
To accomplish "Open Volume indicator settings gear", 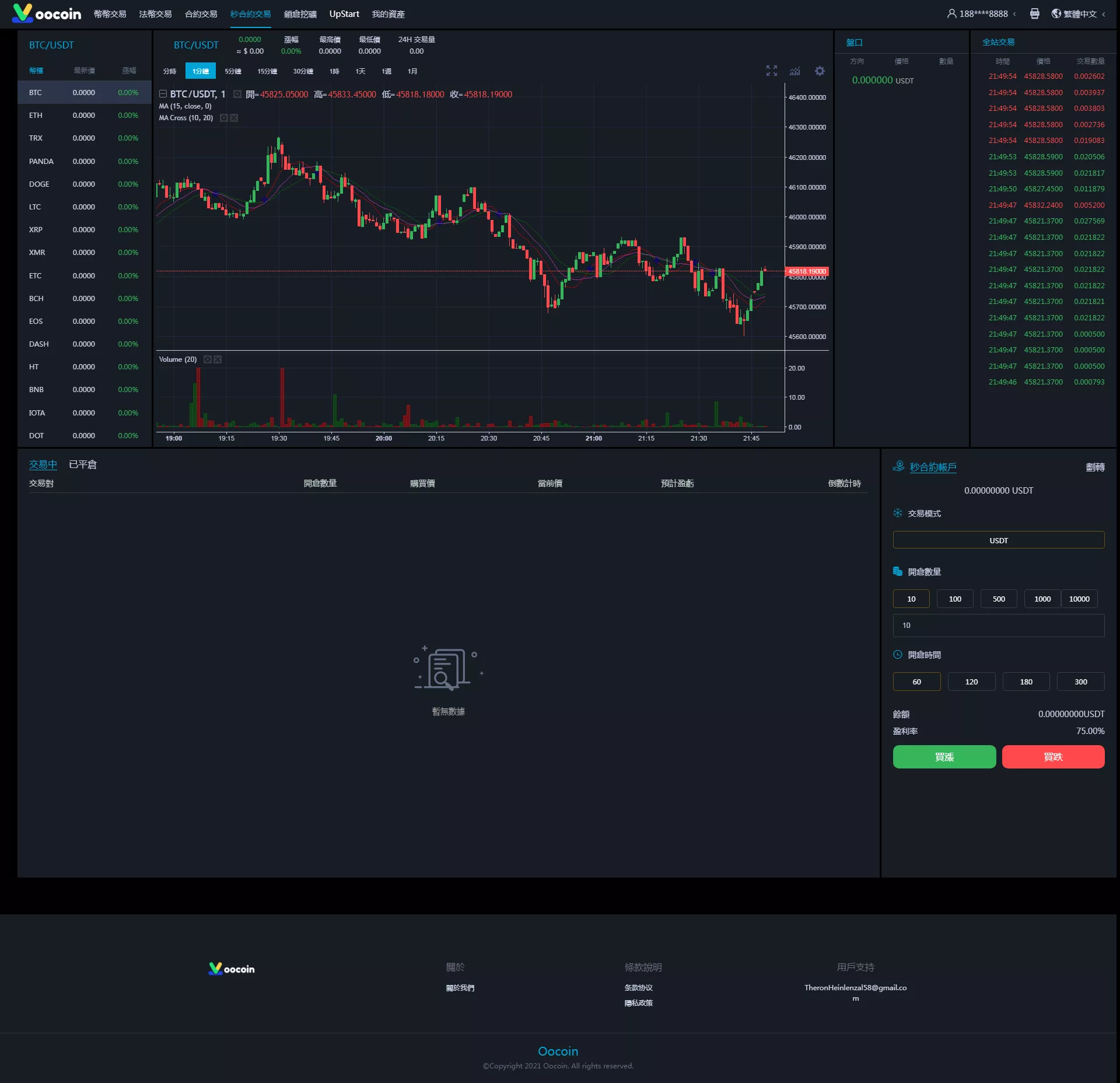I will click(207, 359).
